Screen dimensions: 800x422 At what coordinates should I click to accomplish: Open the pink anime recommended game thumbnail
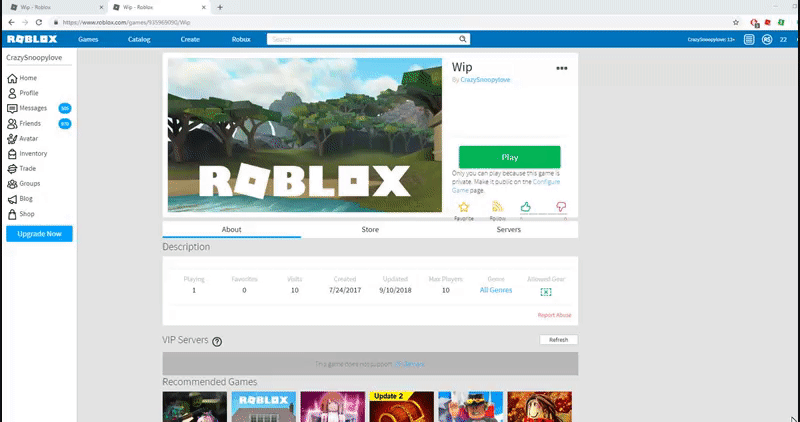tap(333, 407)
